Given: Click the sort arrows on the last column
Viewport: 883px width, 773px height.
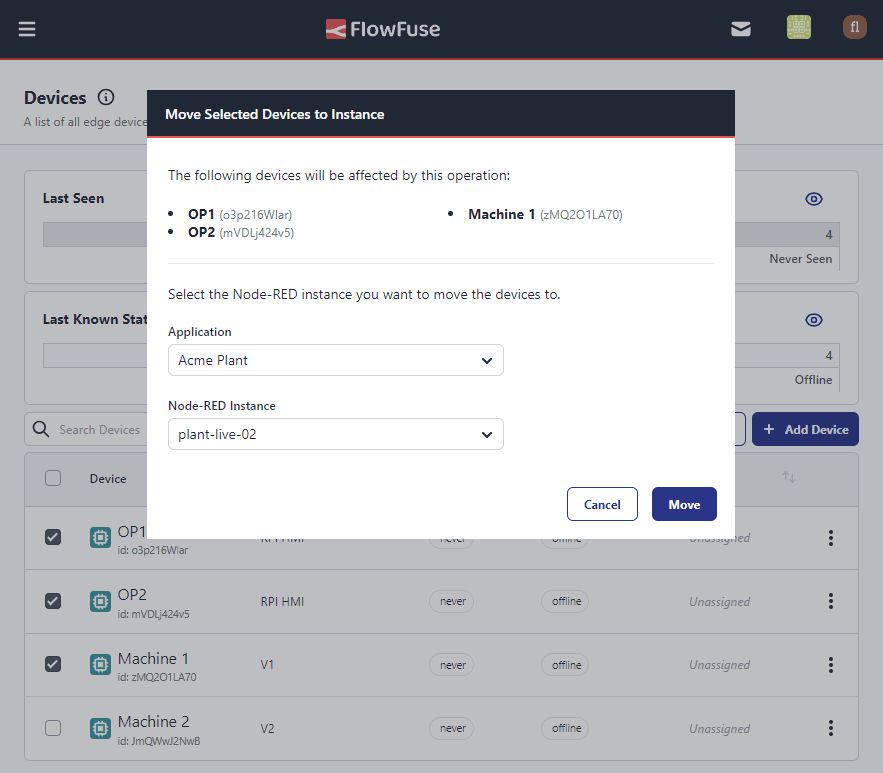Looking at the screenshot, I should [x=789, y=478].
